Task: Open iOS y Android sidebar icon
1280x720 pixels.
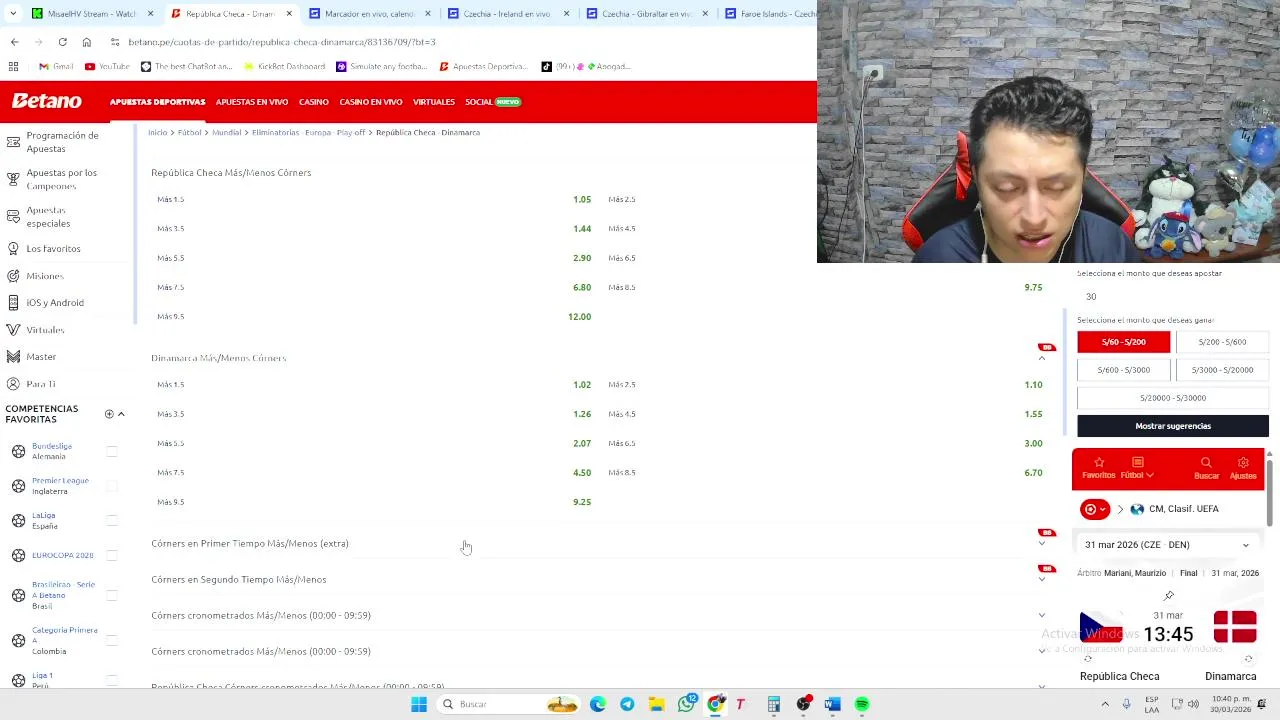Action: pyautogui.click(x=13, y=302)
